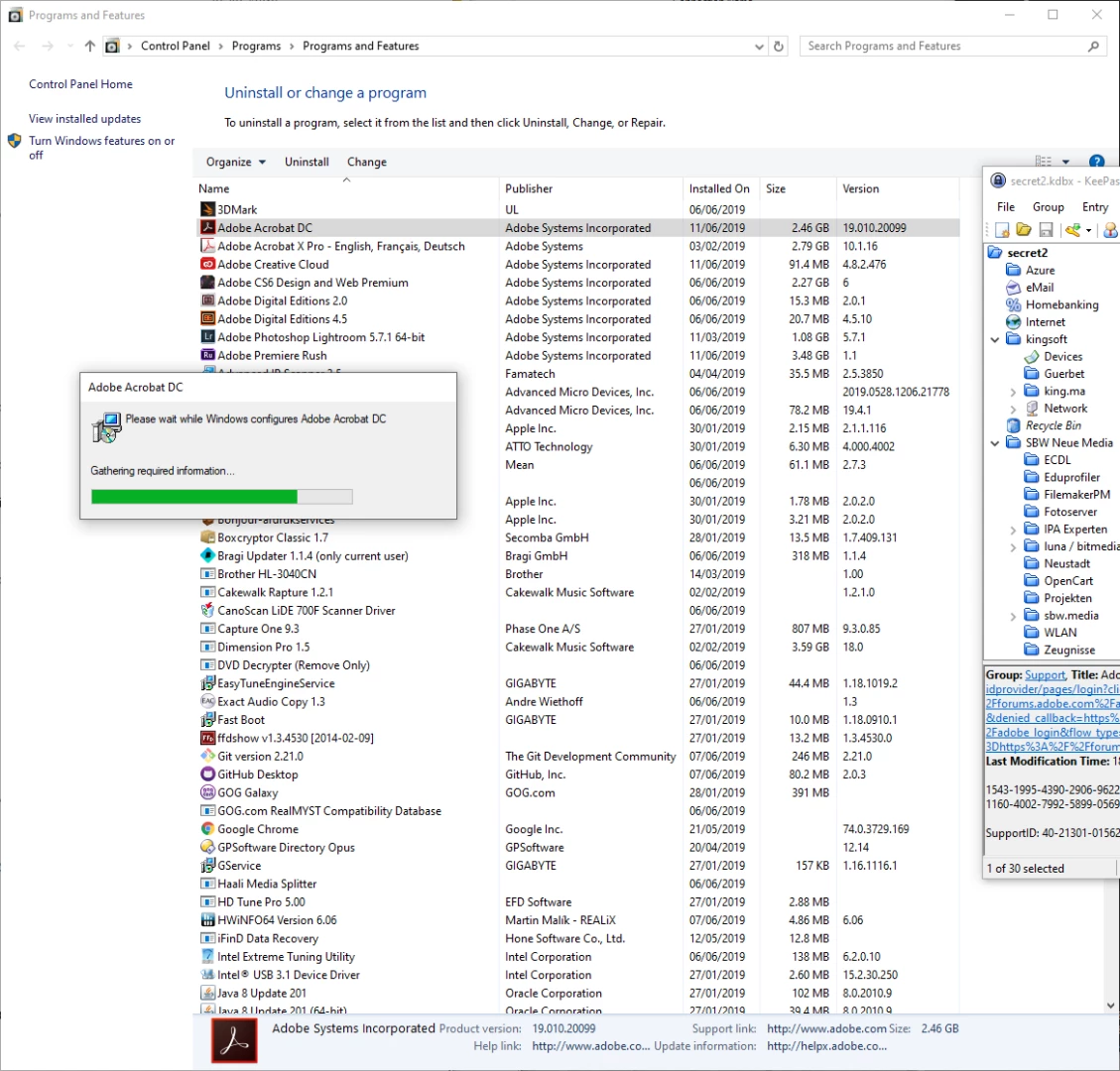This screenshot has width=1120, height=1071.
Task: Select the Devices group in KeePass tree
Action: click(x=1062, y=356)
